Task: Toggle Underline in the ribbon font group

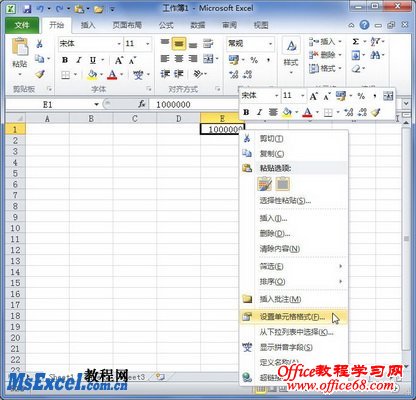Action: (93, 60)
